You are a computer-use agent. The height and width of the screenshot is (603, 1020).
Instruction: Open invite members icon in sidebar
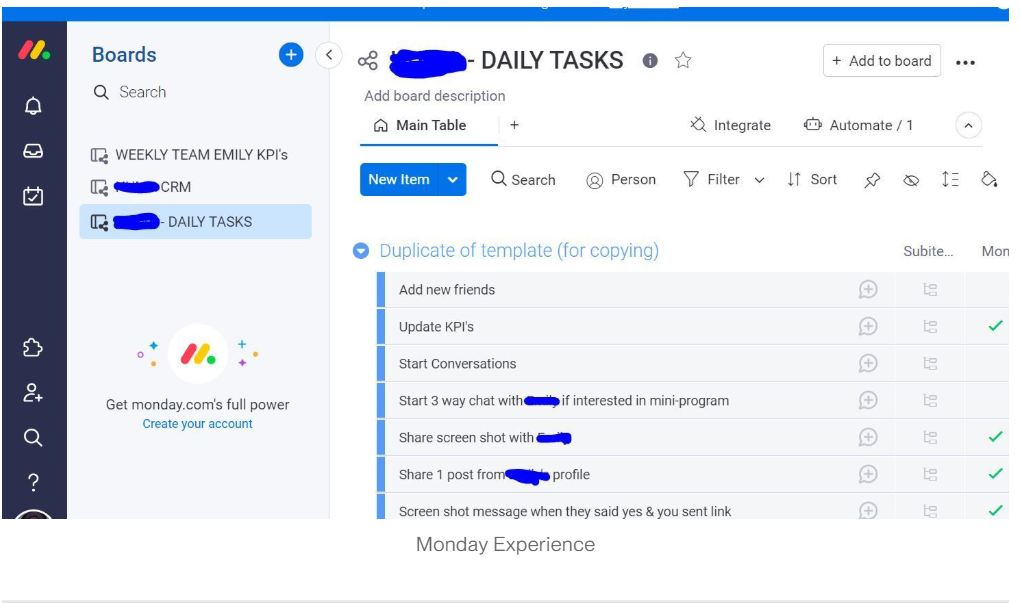(33, 393)
